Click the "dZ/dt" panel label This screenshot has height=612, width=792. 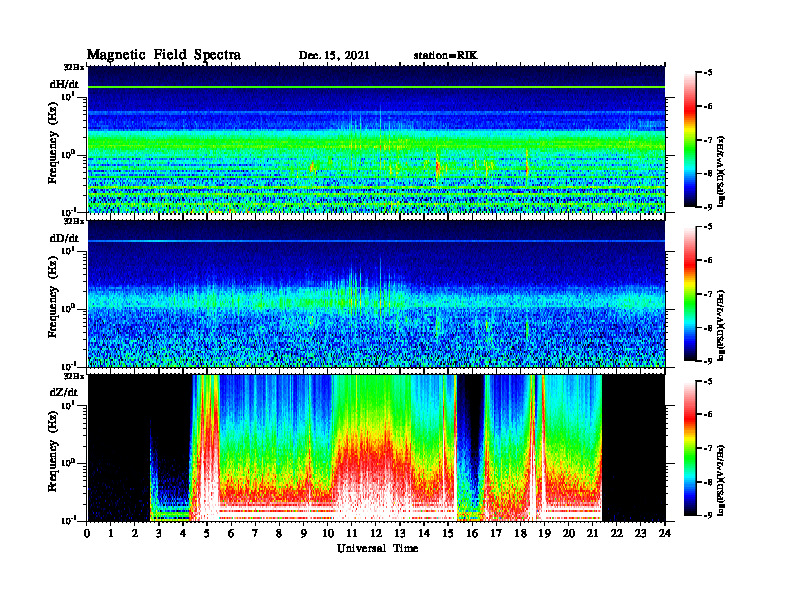click(x=64, y=392)
